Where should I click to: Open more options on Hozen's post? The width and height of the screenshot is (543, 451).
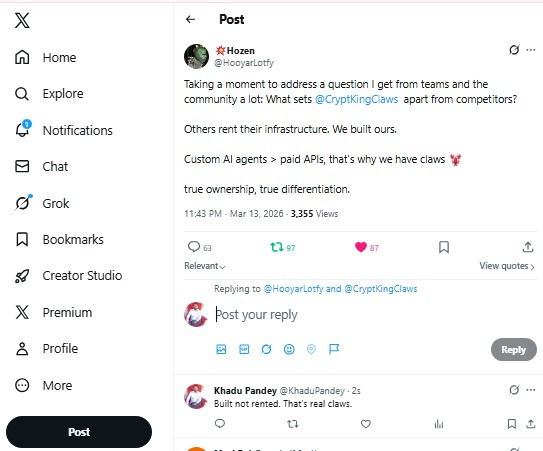point(531,50)
